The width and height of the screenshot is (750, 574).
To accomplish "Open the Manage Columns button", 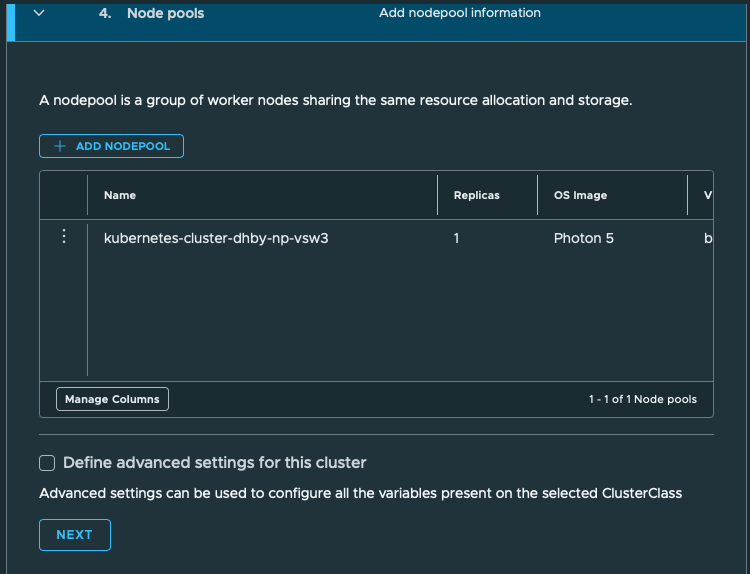I will [112, 399].
